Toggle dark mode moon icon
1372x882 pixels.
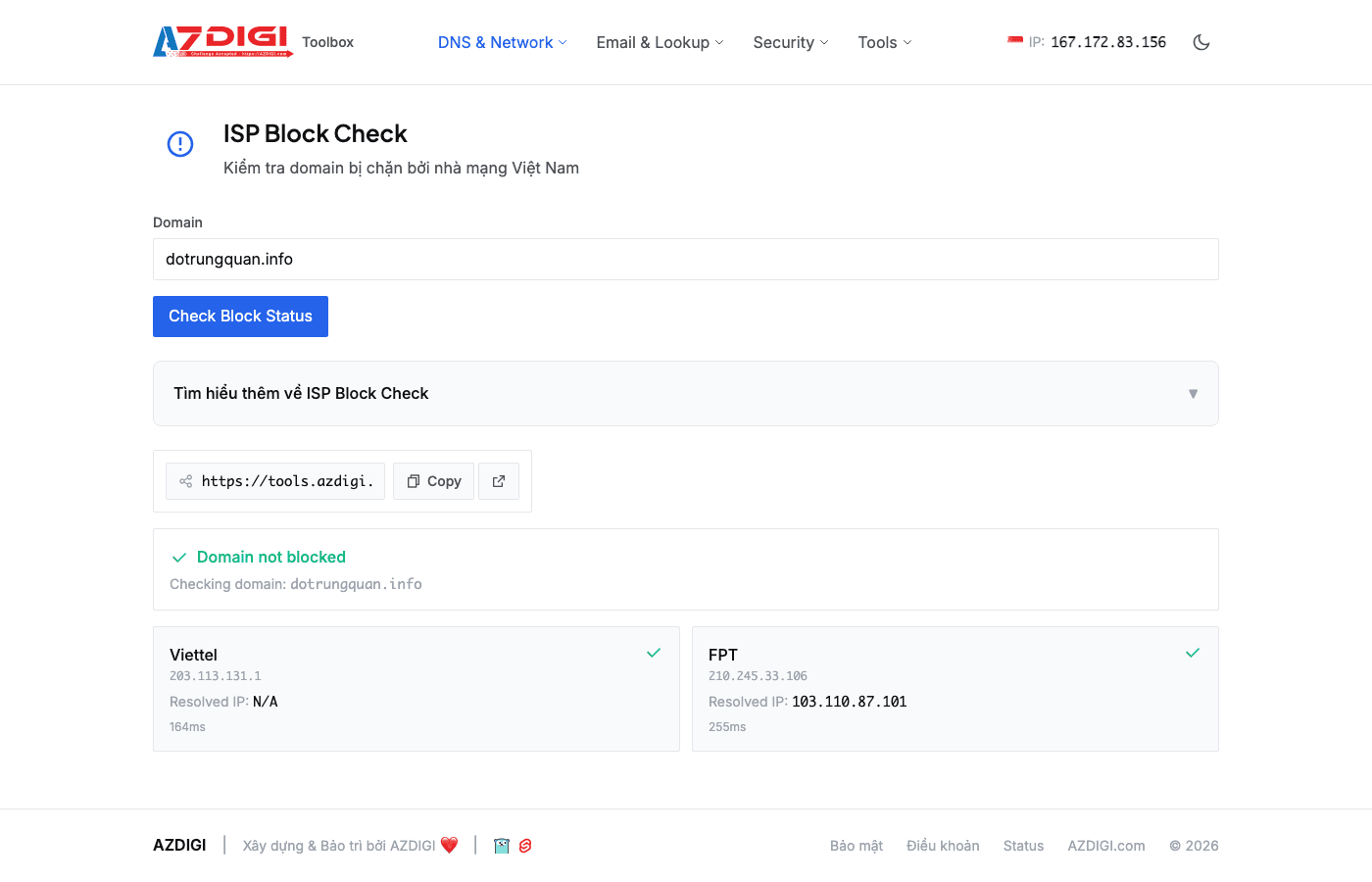point(1201,42)
